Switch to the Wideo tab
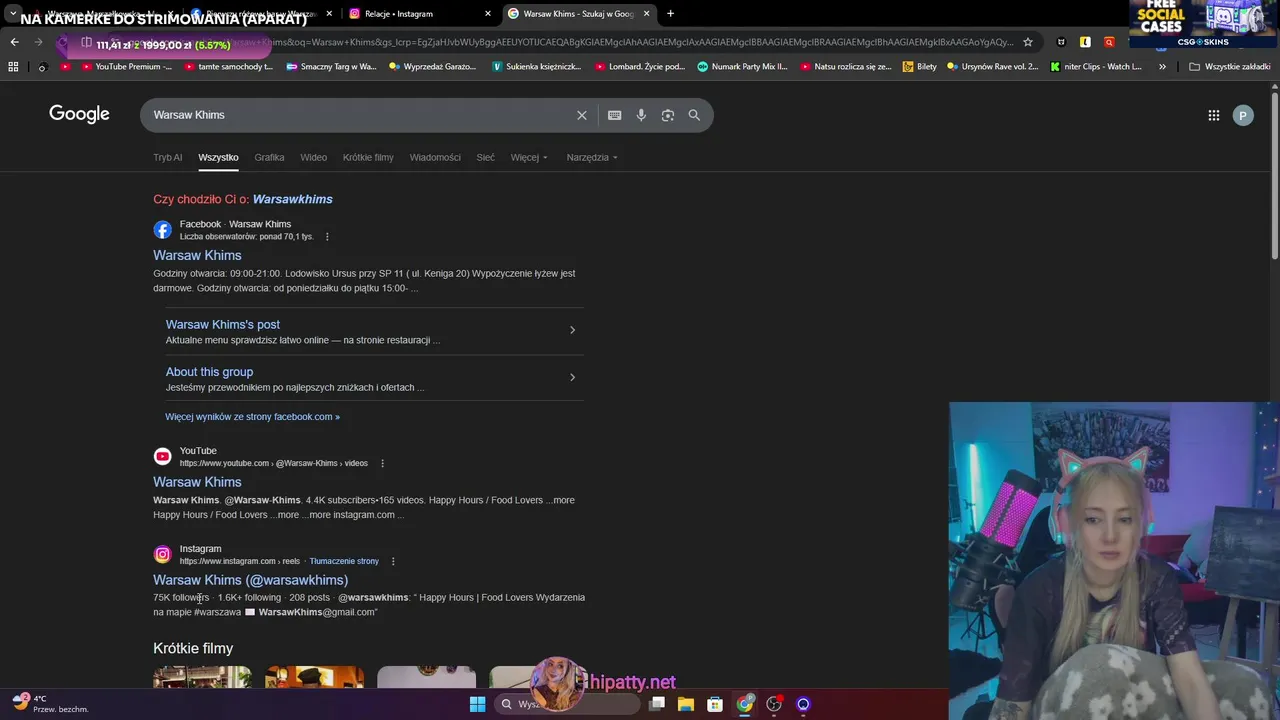The height and width of the screenshot is (720, 1280). pos(313,157)
